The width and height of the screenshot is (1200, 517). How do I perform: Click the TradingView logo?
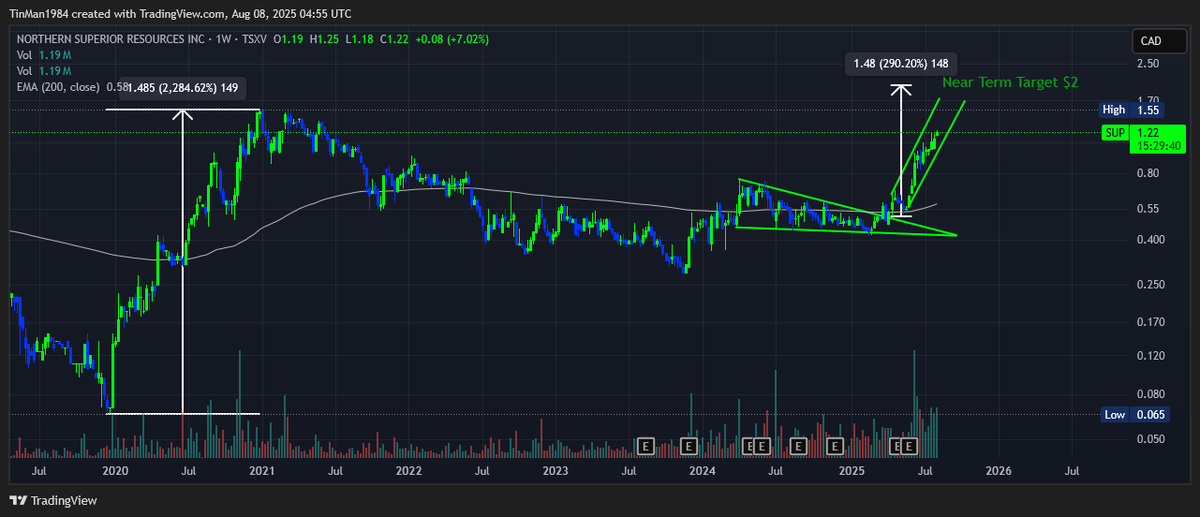54,500
